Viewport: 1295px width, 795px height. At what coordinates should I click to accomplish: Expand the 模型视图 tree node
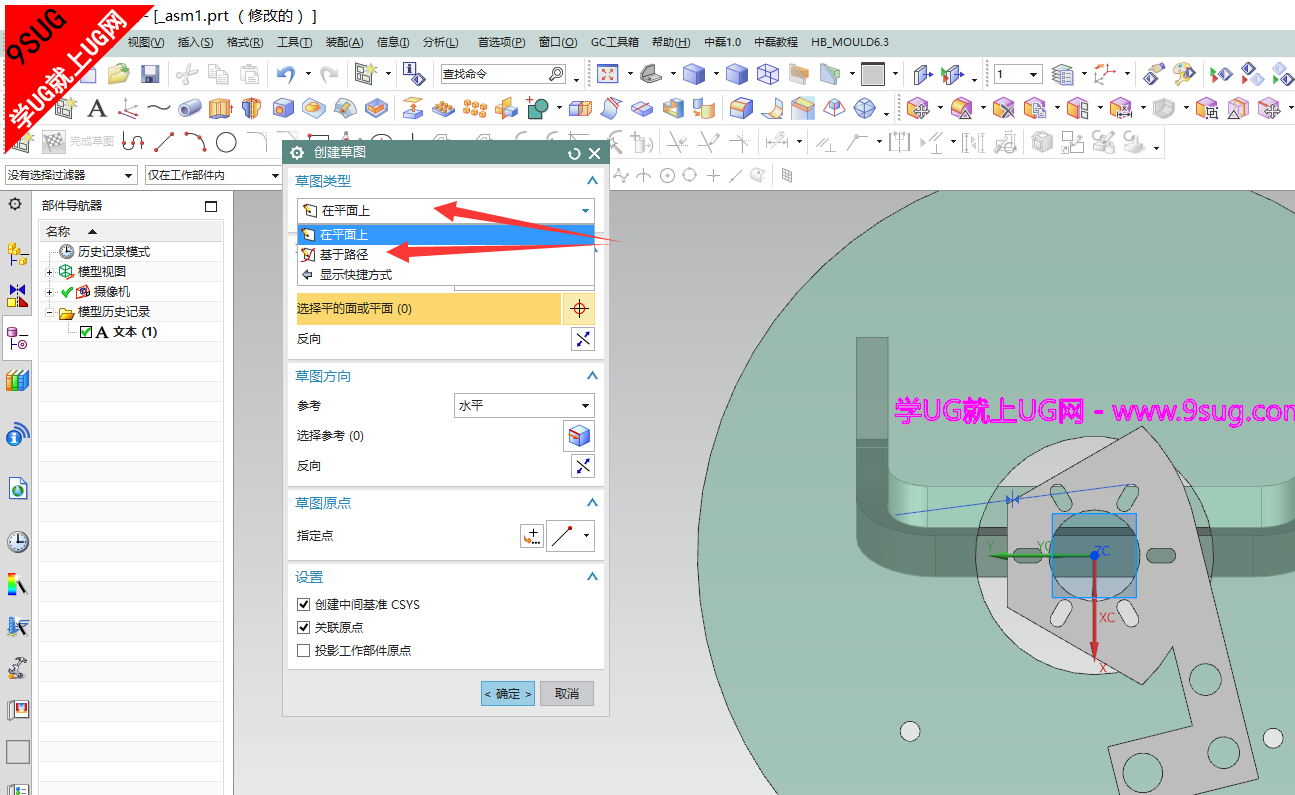point(49,272)
